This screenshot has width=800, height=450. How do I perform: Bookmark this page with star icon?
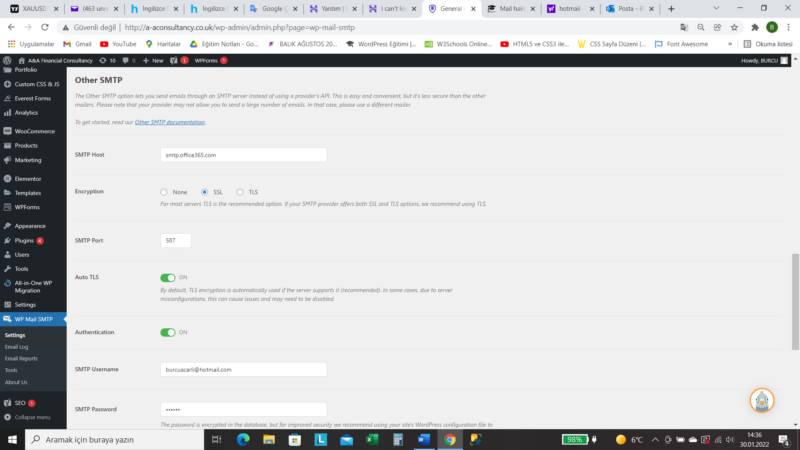click(734, 28)
